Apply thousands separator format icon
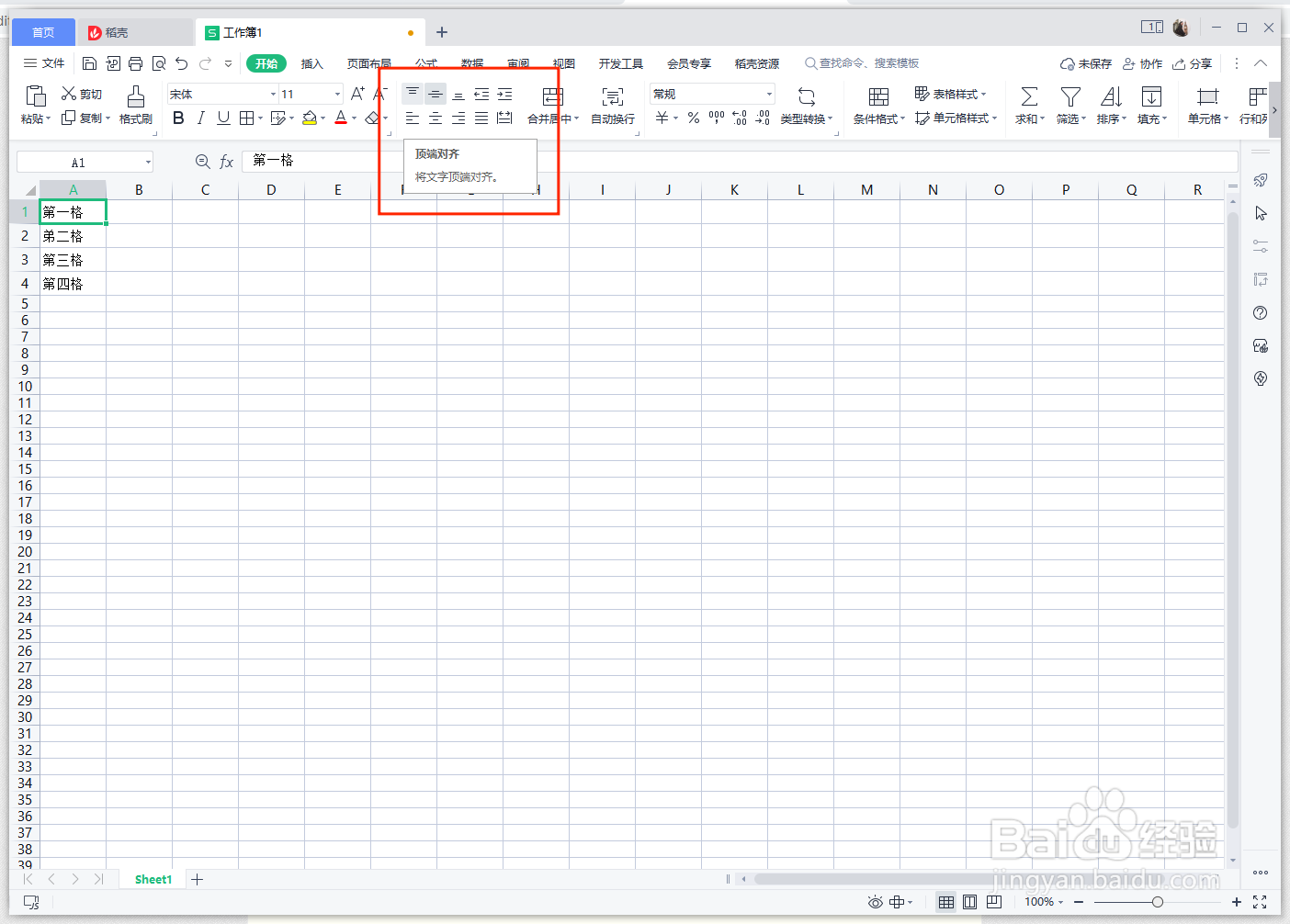This screenshot has height=924, width=1290. [717, 118]
